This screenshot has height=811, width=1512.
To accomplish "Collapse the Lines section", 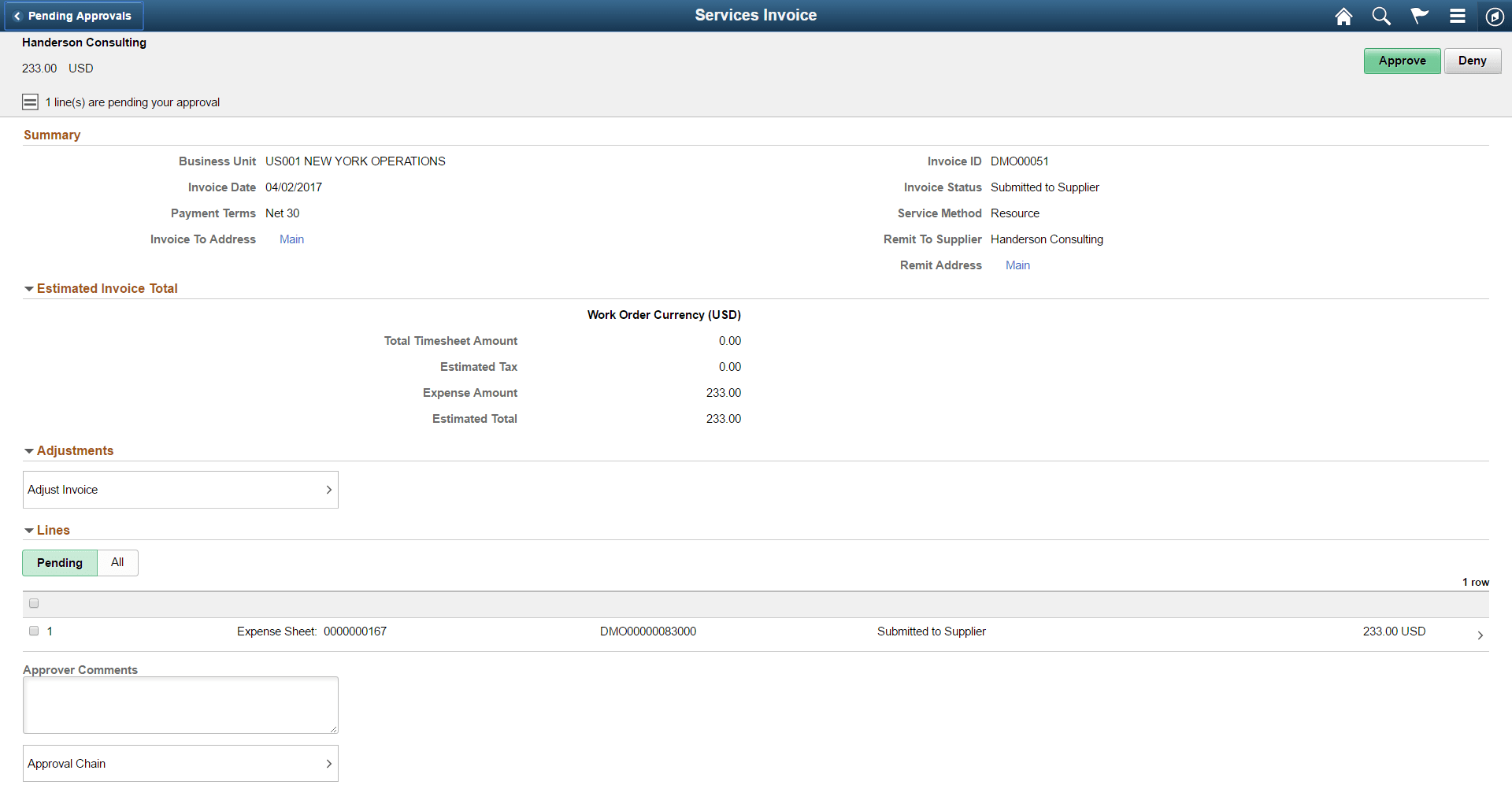I will pyautogui.click(x=28, y=530).
